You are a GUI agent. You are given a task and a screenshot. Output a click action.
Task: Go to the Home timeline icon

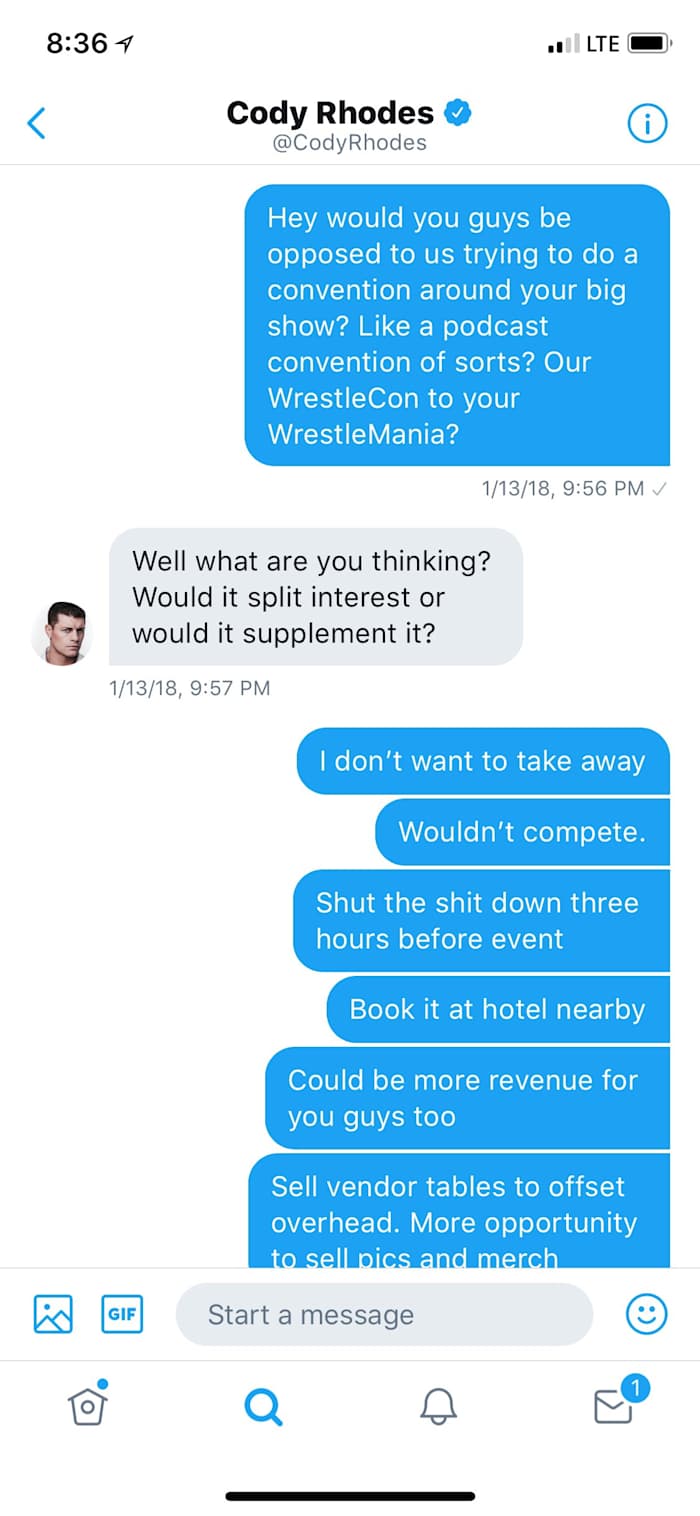87,1406
